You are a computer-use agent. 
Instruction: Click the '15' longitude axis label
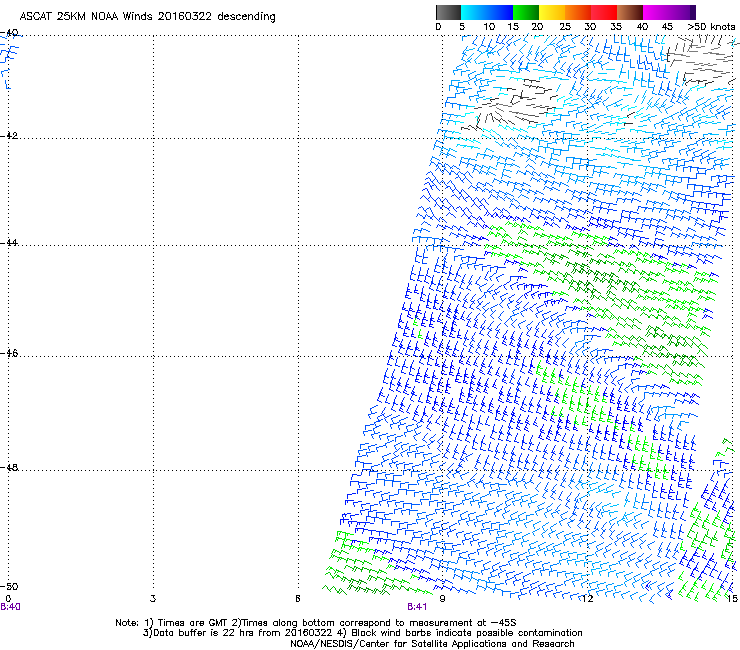click(x=732, y=599)
